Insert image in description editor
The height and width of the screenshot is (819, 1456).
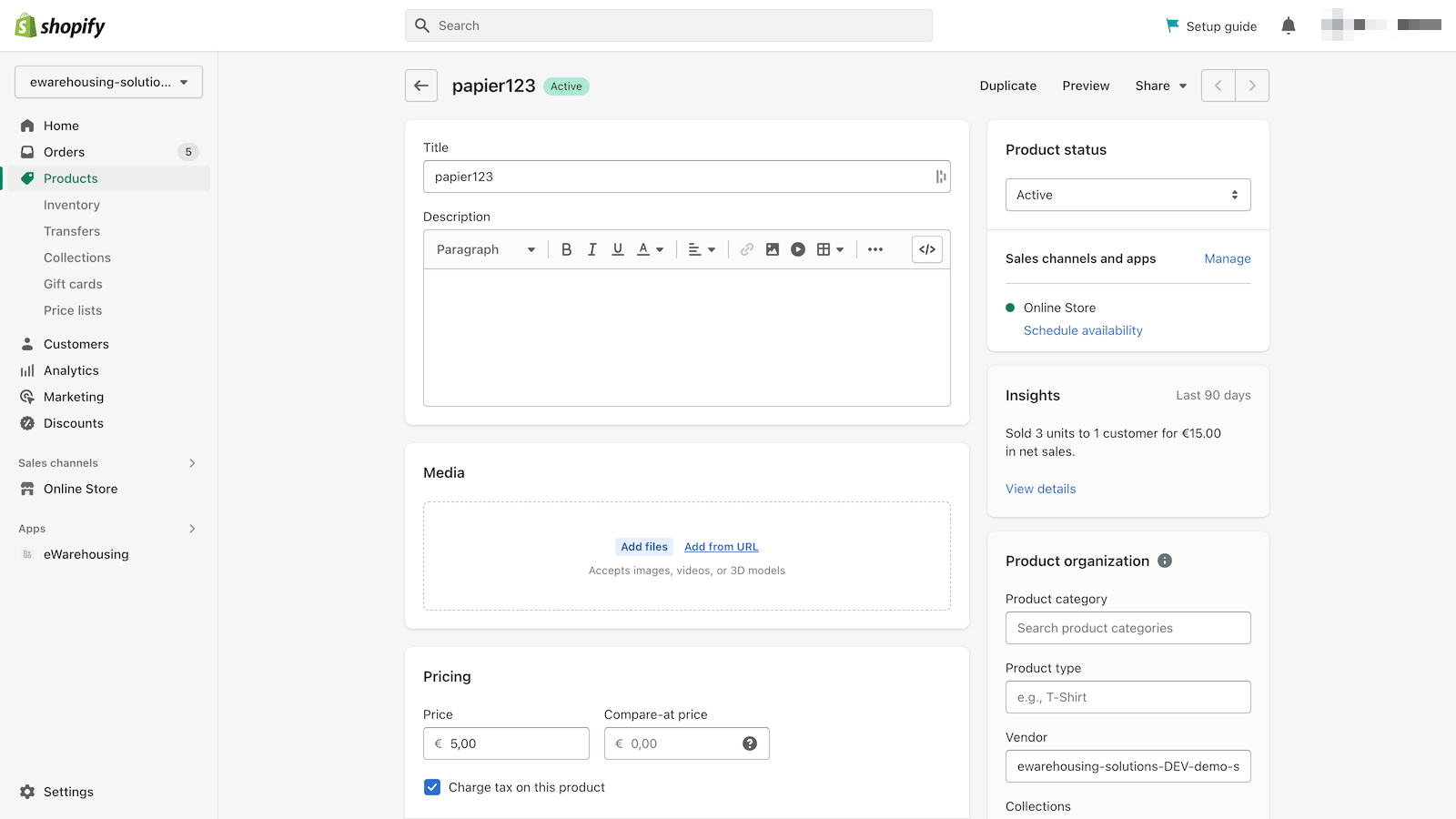772,249
